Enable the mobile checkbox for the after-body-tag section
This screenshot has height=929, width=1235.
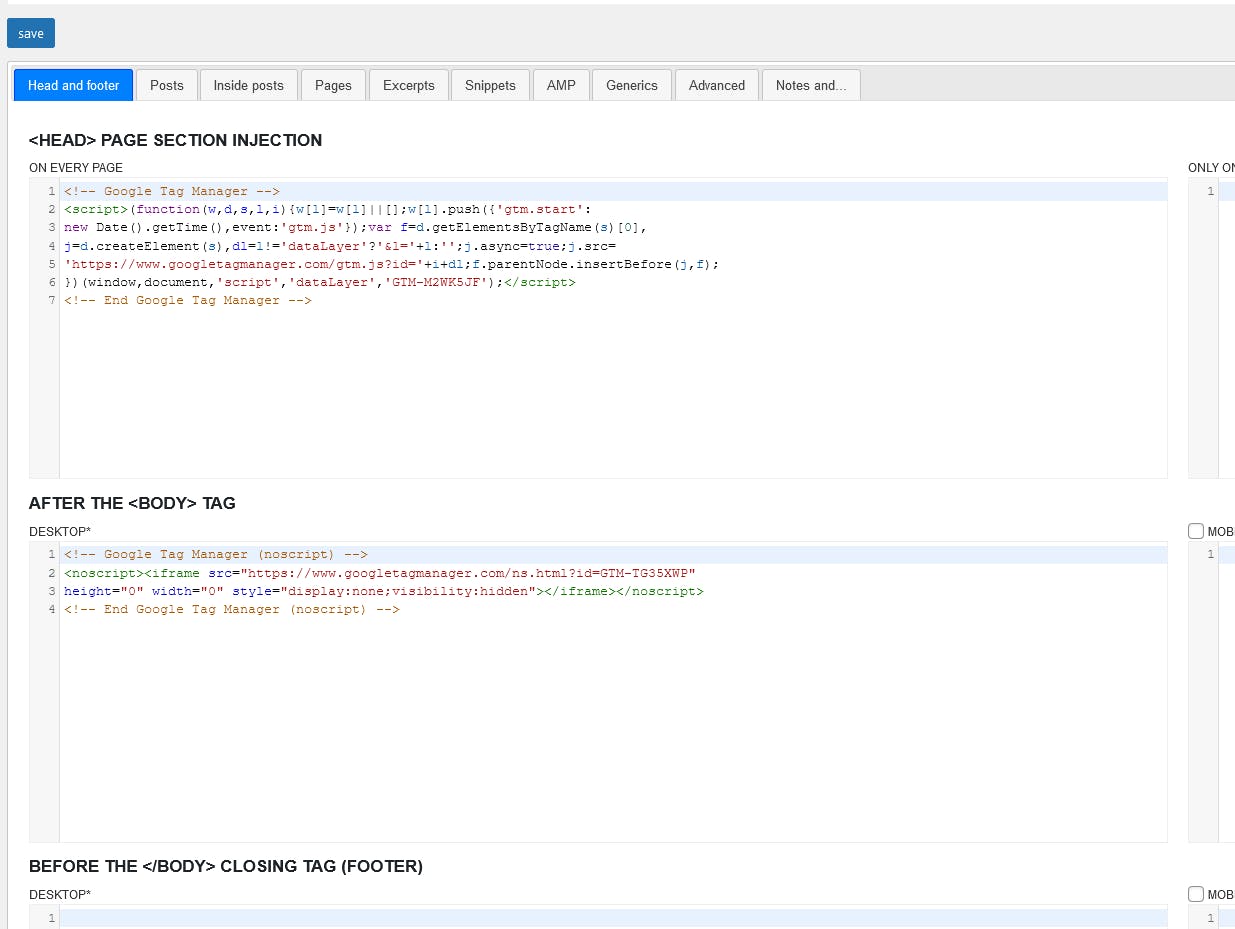(x=1196, y=531)
